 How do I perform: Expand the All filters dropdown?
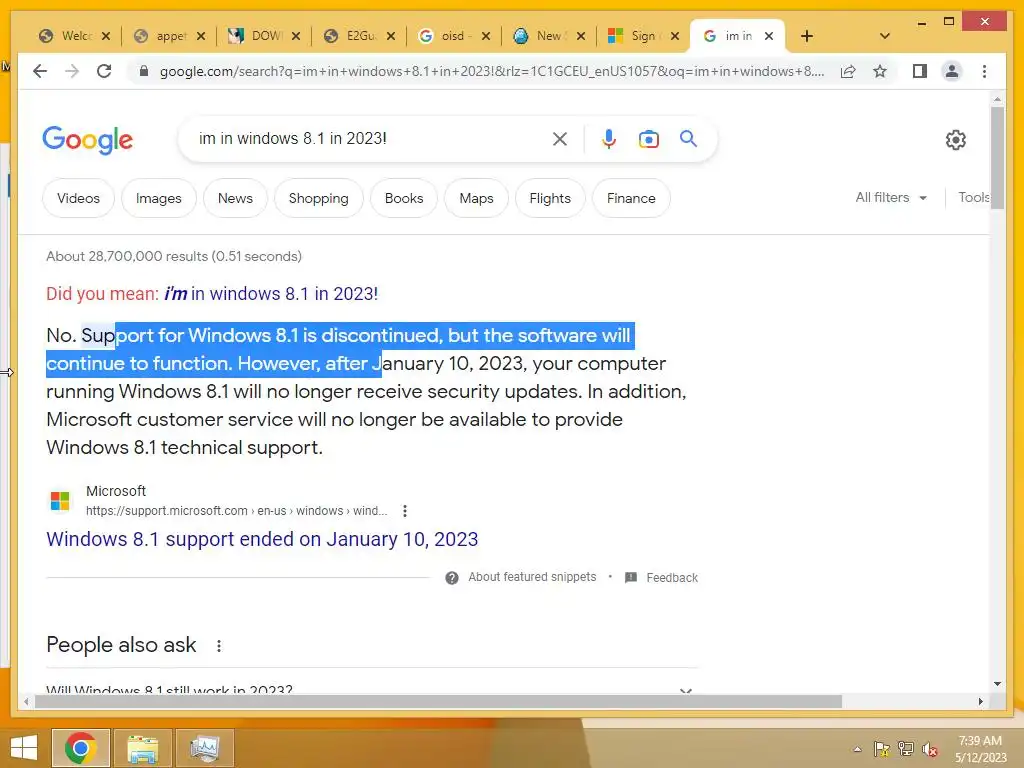tap(891, 197)
